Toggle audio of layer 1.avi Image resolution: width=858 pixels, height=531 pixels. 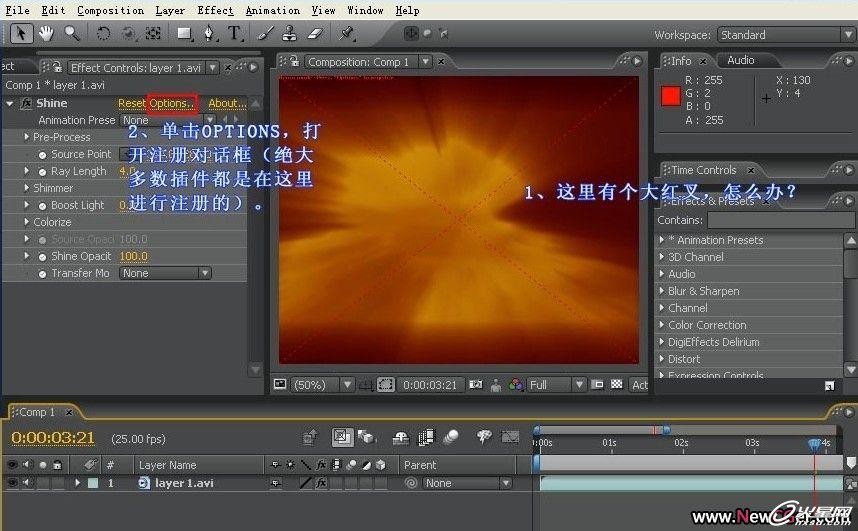click(x=25, y=483)
